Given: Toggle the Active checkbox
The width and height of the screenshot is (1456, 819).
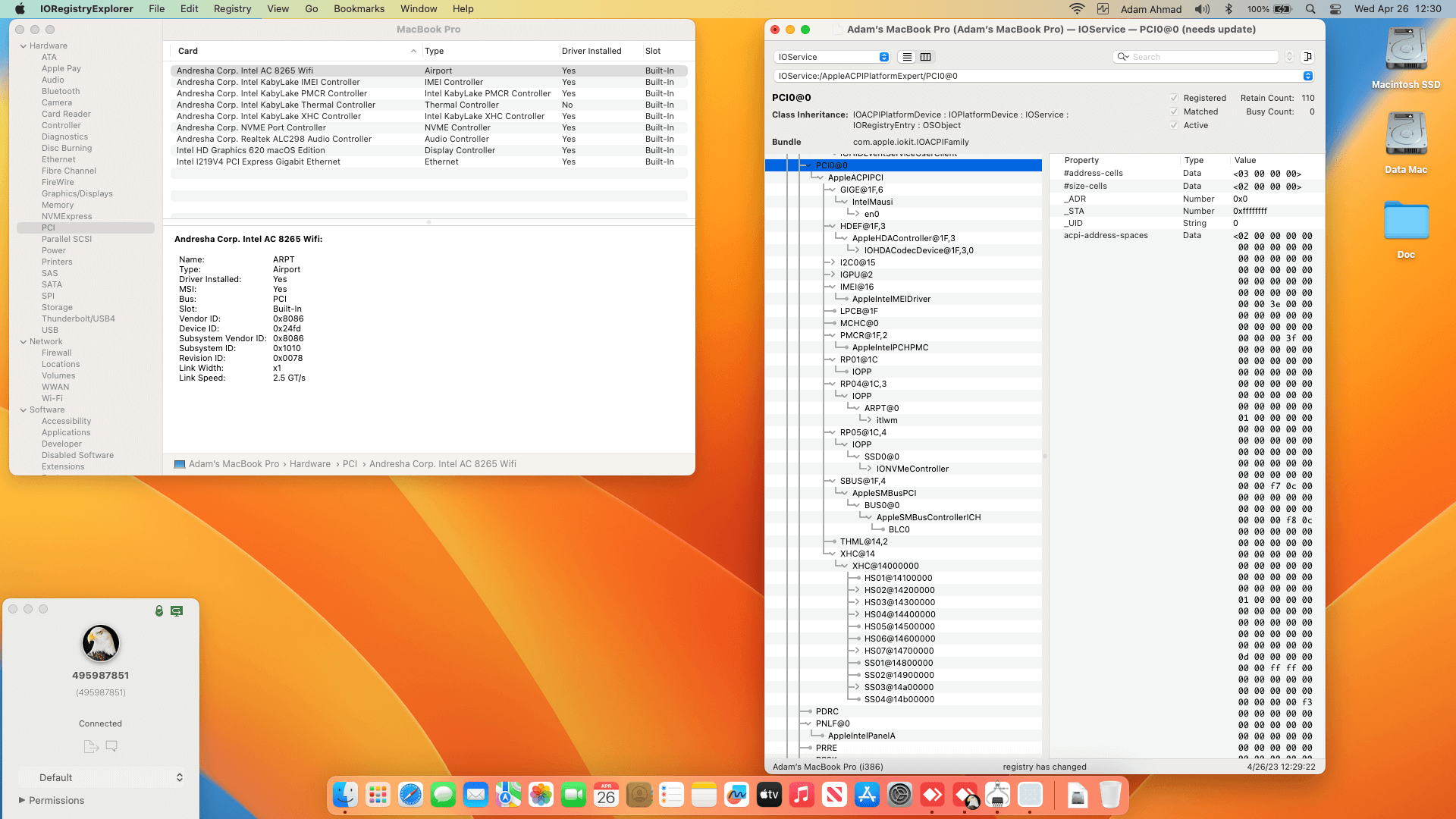Looking at the screenshot, I should [x=1174, y=125].
